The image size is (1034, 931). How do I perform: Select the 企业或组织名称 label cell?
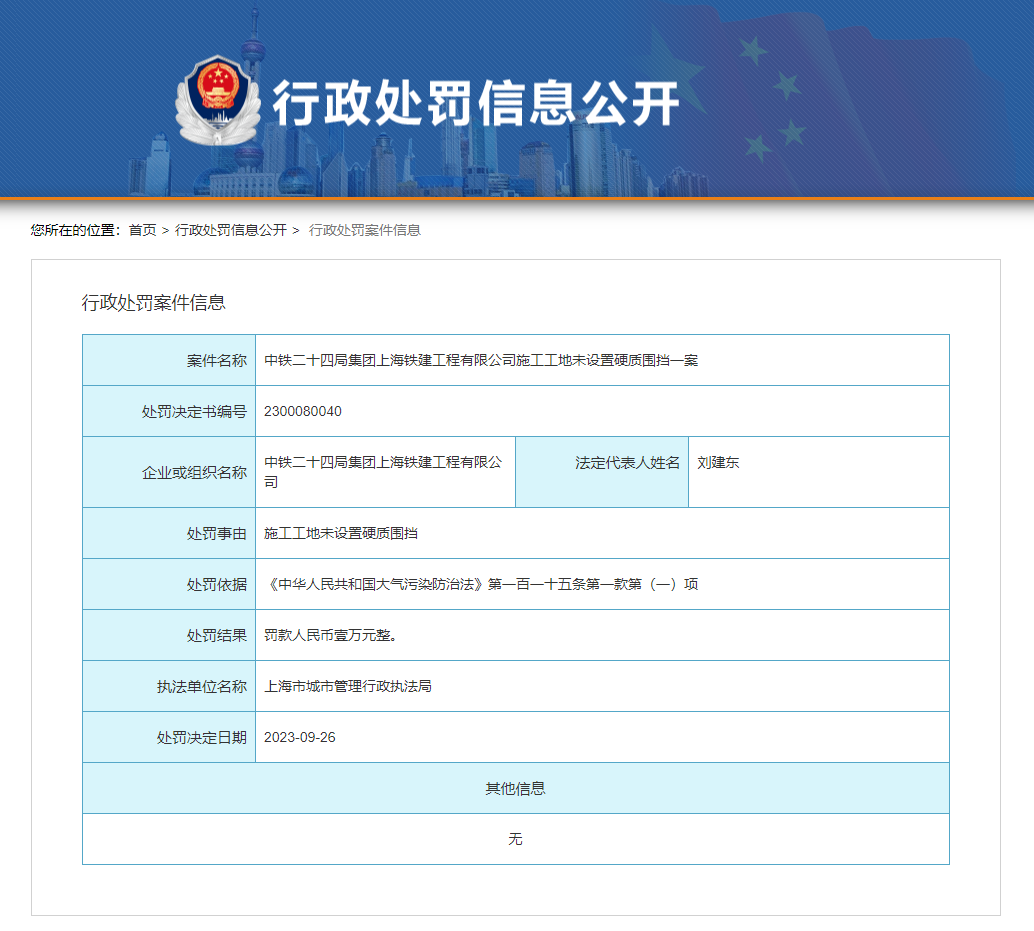(169, 472)
